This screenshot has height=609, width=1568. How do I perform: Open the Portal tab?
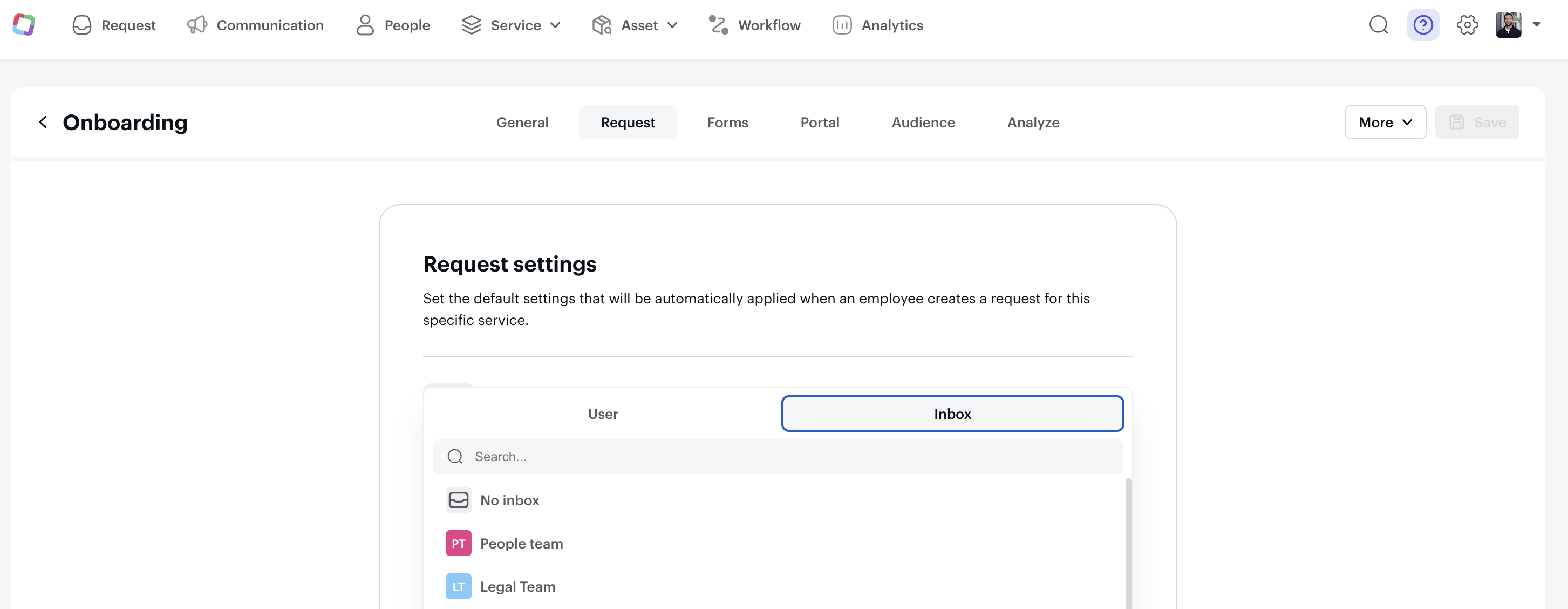pyautogui.click(x=820, y=123)
